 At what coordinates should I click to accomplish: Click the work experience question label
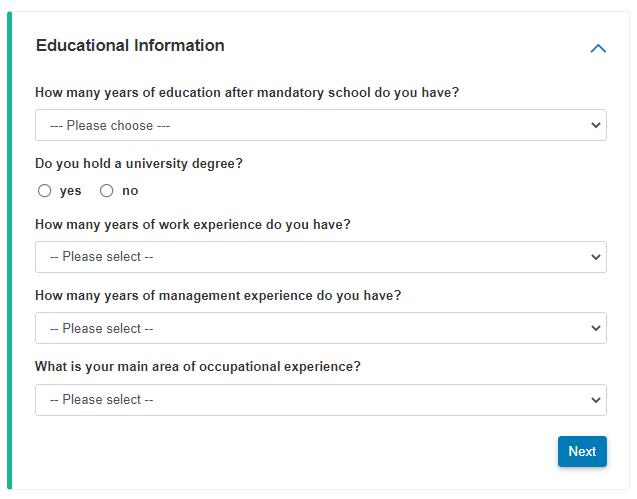coord(192,224)
